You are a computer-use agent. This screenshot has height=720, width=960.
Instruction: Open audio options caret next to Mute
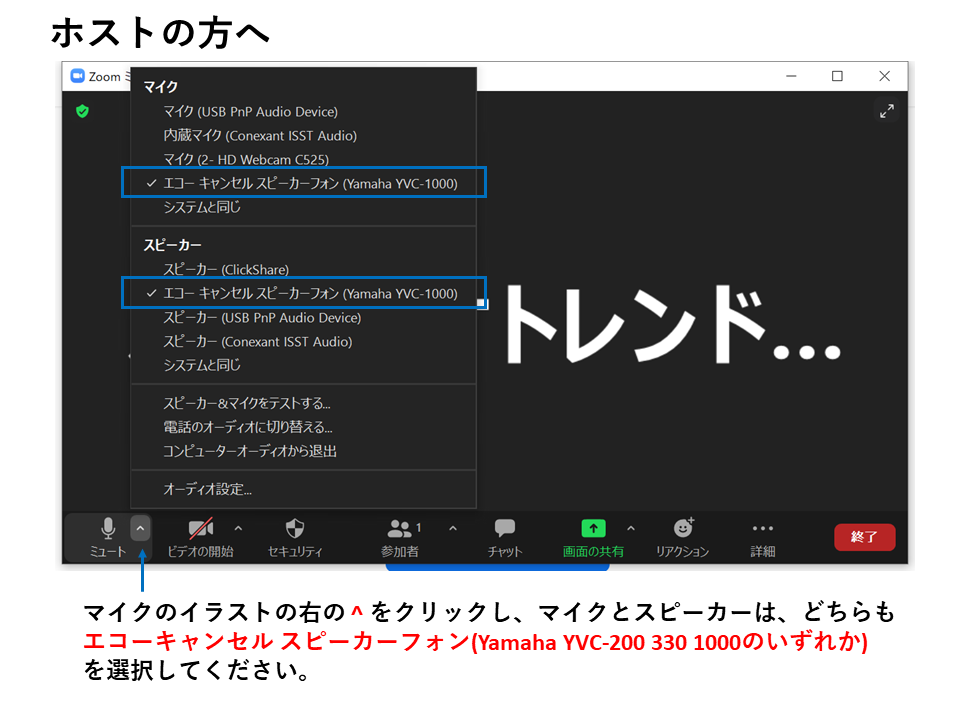point(140,528)
